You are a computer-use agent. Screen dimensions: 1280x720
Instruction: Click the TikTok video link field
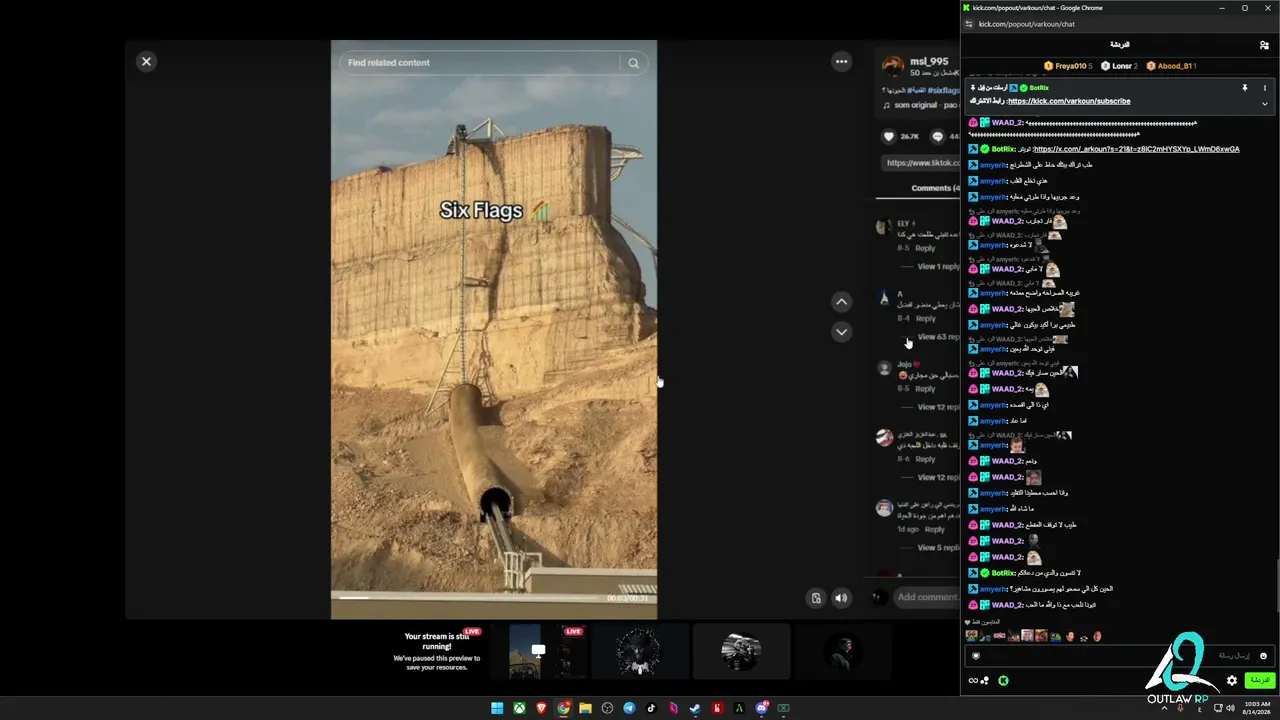coord(920,162)
